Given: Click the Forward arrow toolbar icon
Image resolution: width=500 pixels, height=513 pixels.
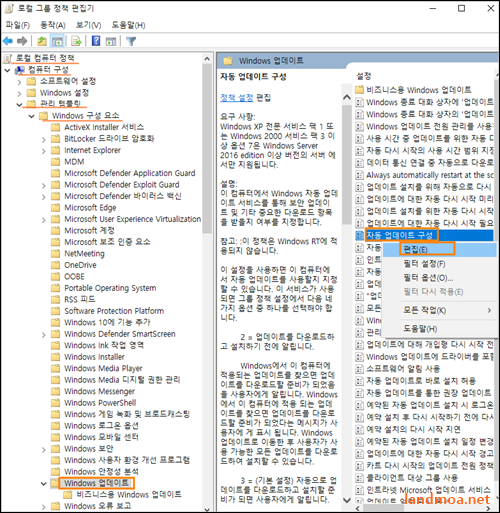Looking at the screenshot, I should click(22, 41).
